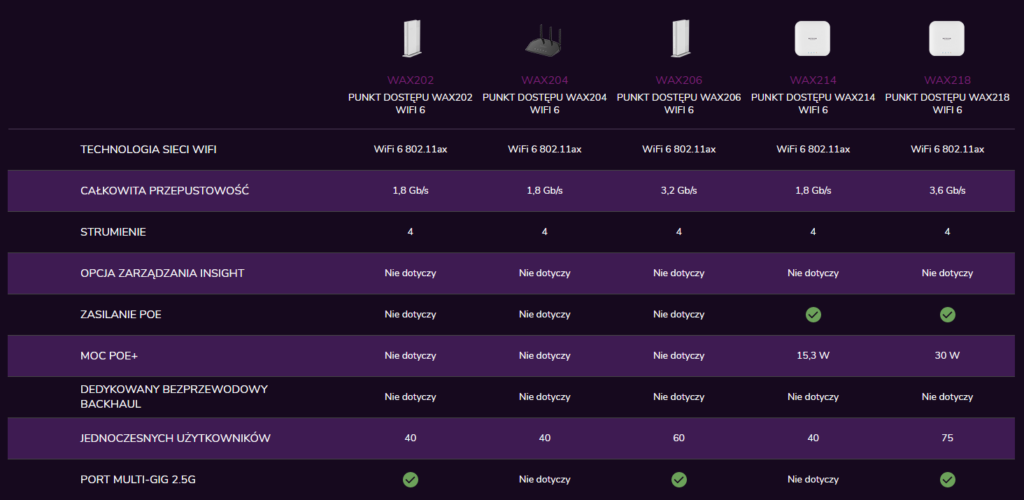Click the WAX214 ceiling access point image

click(812, 38)
